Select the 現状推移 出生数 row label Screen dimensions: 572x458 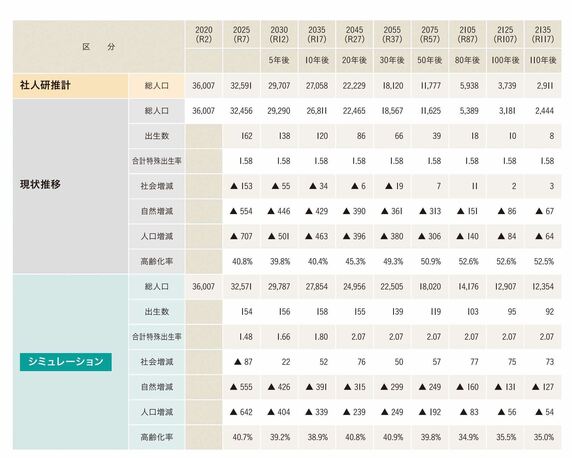coord(156,136)
